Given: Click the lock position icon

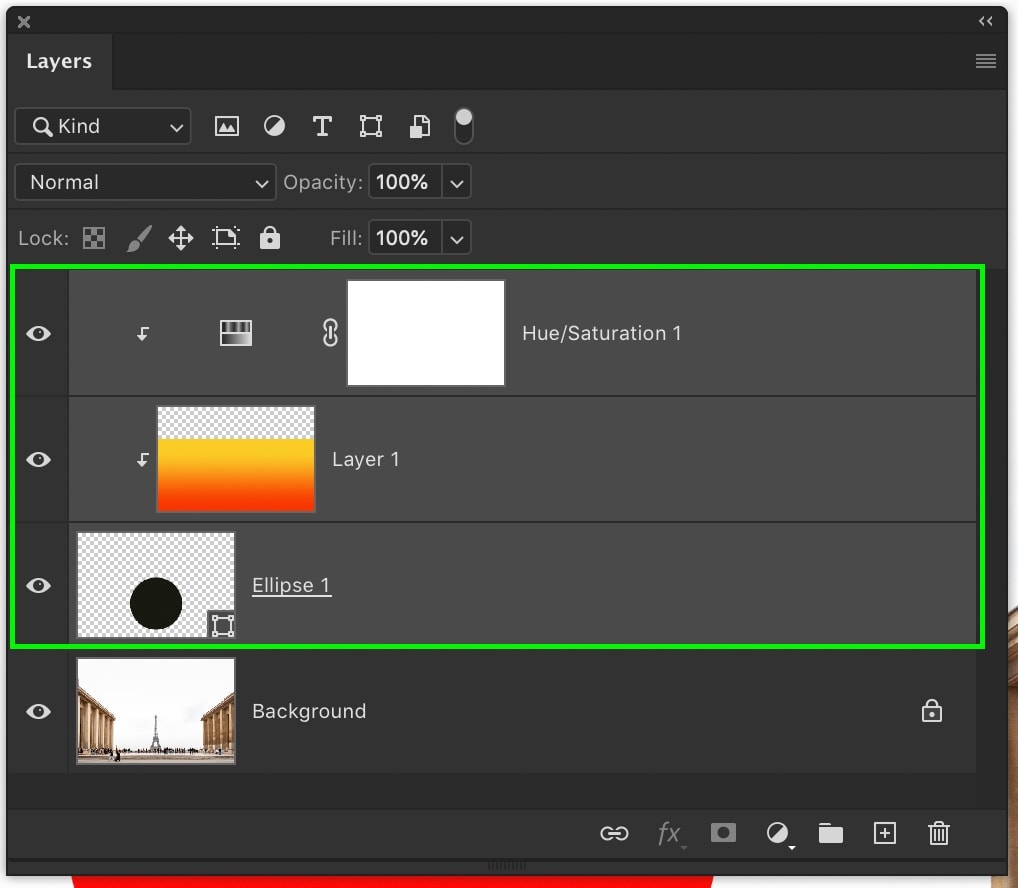Looking at the screenshot, I should point(181,238).
